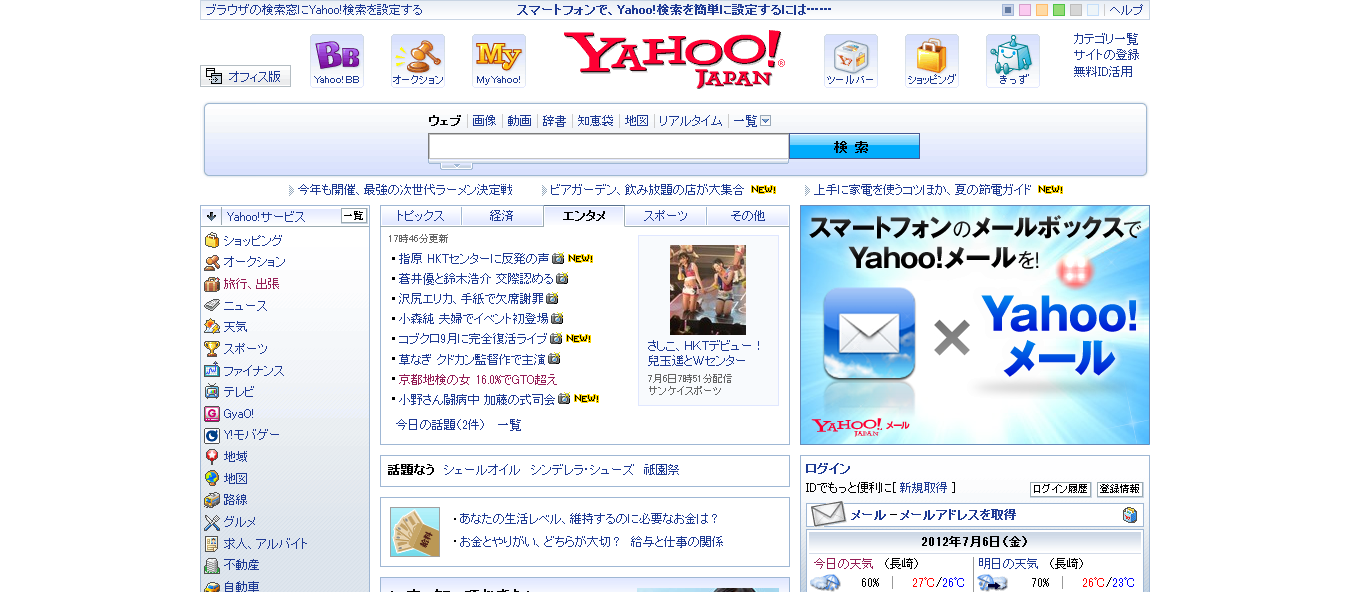Click inside the Yahoo search input field
The width and height of the screenshot is (1349, 592).
[x=609, y=147]
